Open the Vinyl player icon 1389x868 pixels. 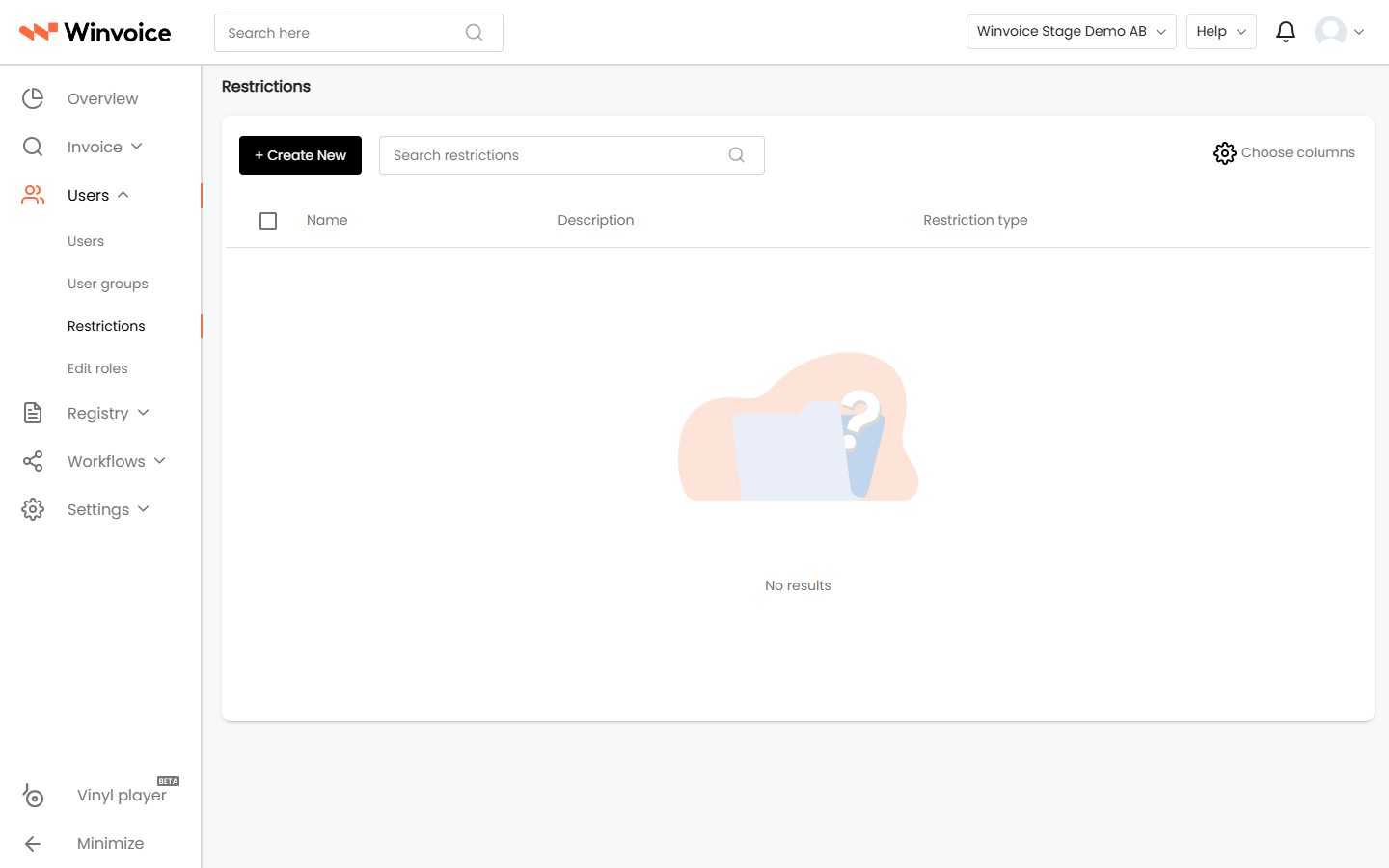[x=33, y=796]
